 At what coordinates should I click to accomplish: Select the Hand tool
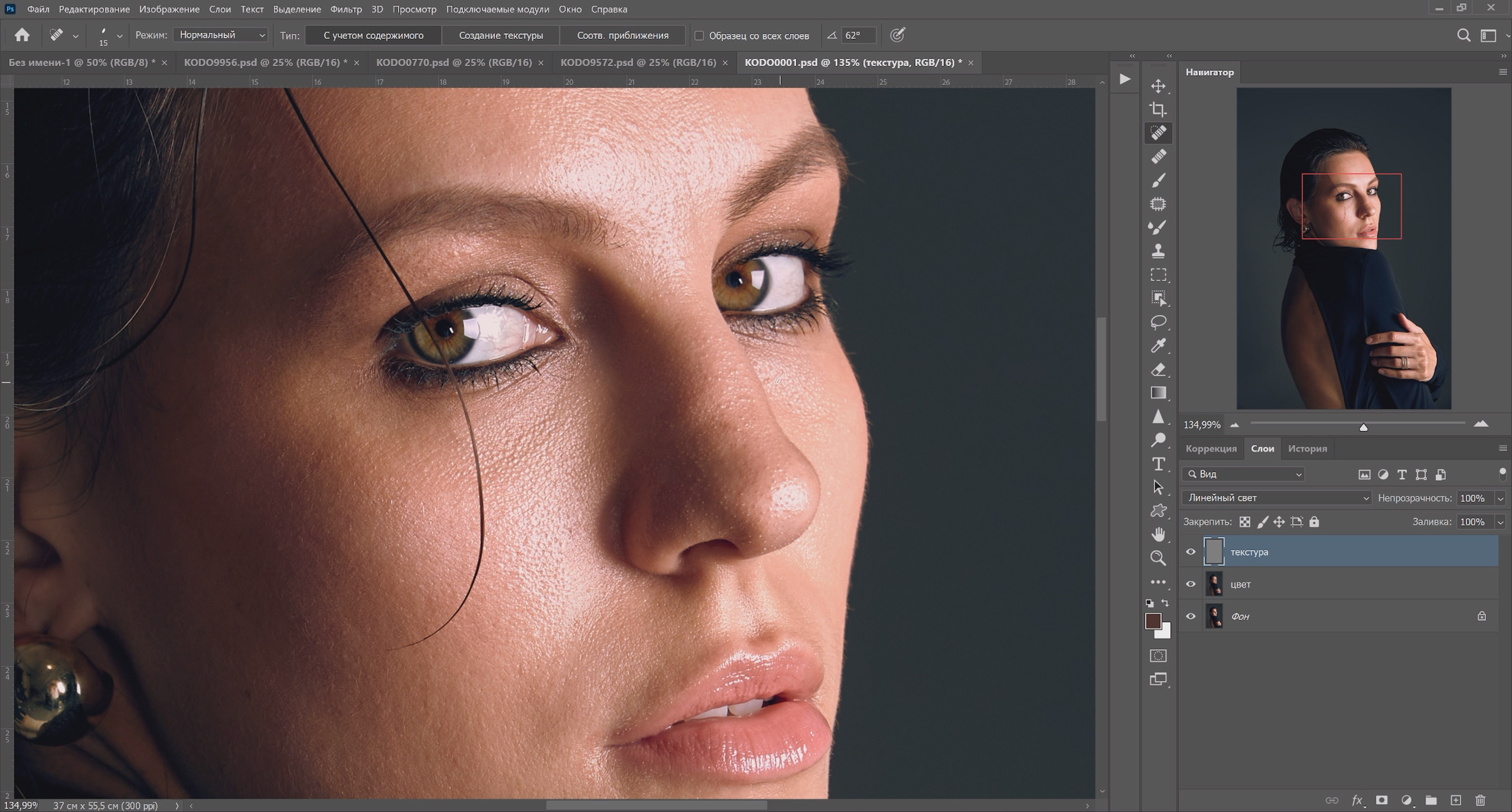coord(1158,534)
